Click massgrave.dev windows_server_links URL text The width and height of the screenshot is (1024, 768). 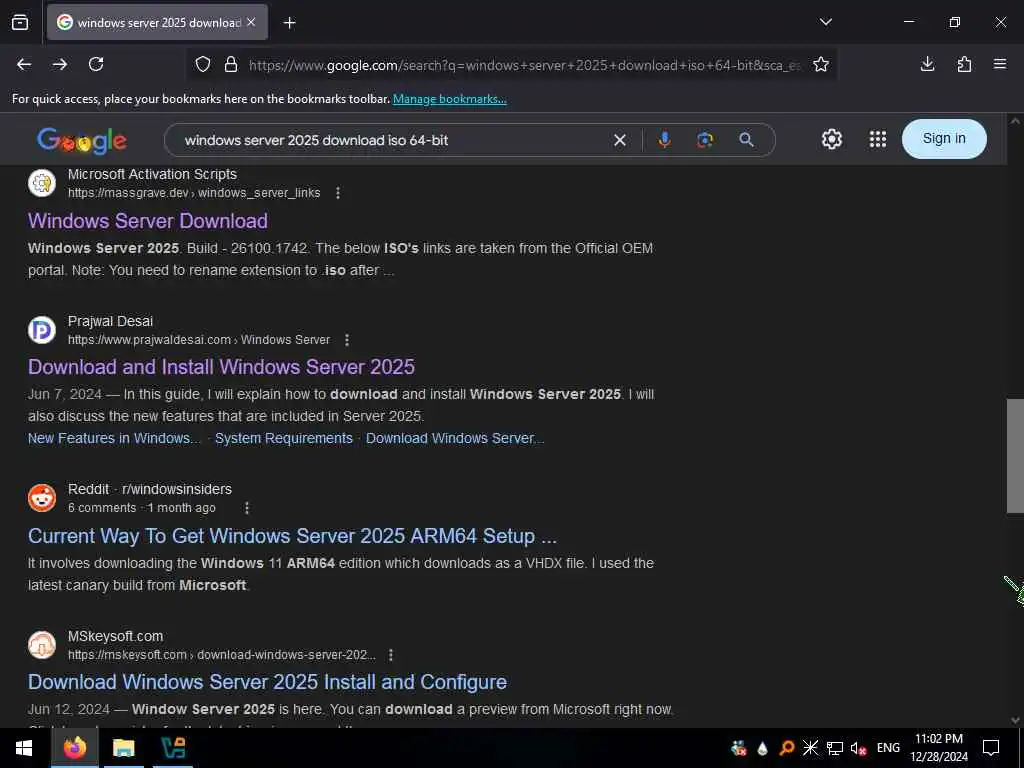coord(194,193)
